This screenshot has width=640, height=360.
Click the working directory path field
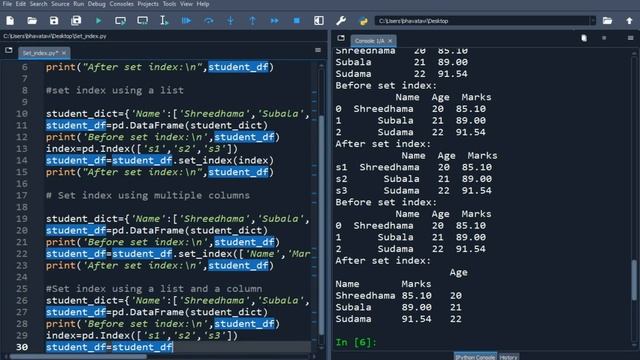tap(482, 21)
